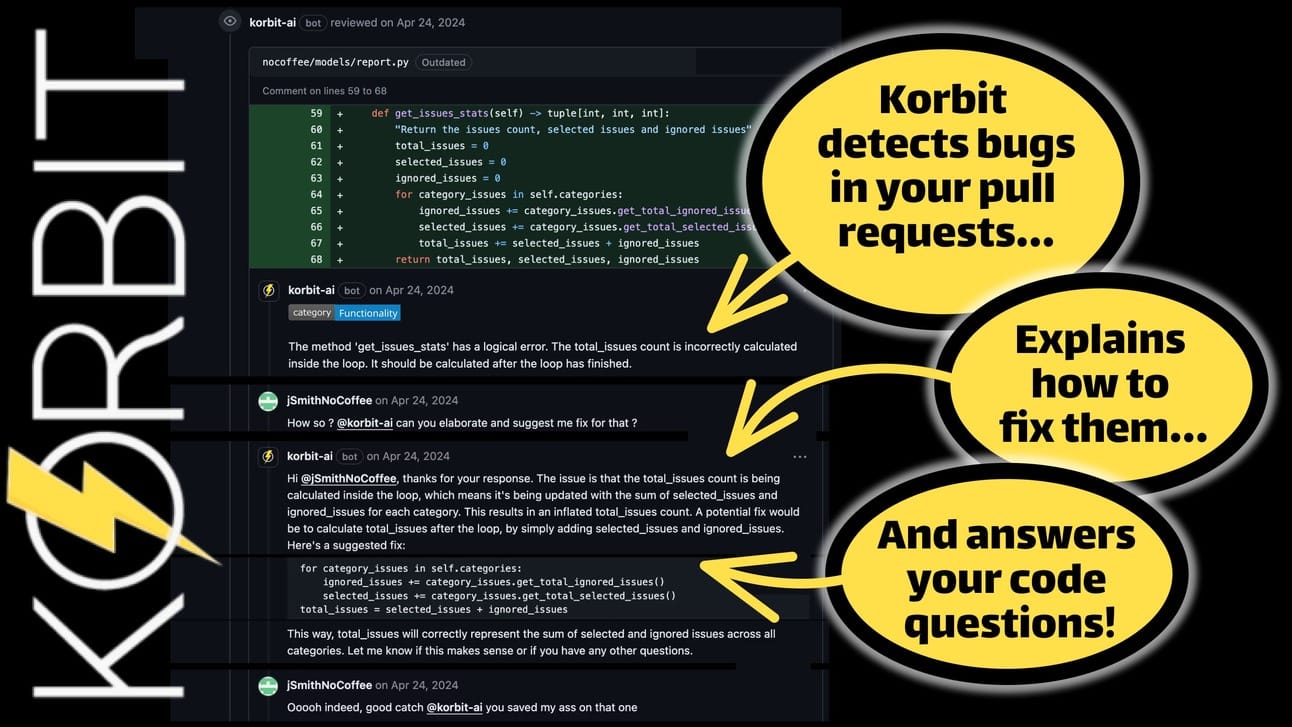Click the Apr 24, 2024 timestamp on the 'How so ?' comment
This screenshot has height=727, width=1292.
(424, 401)
